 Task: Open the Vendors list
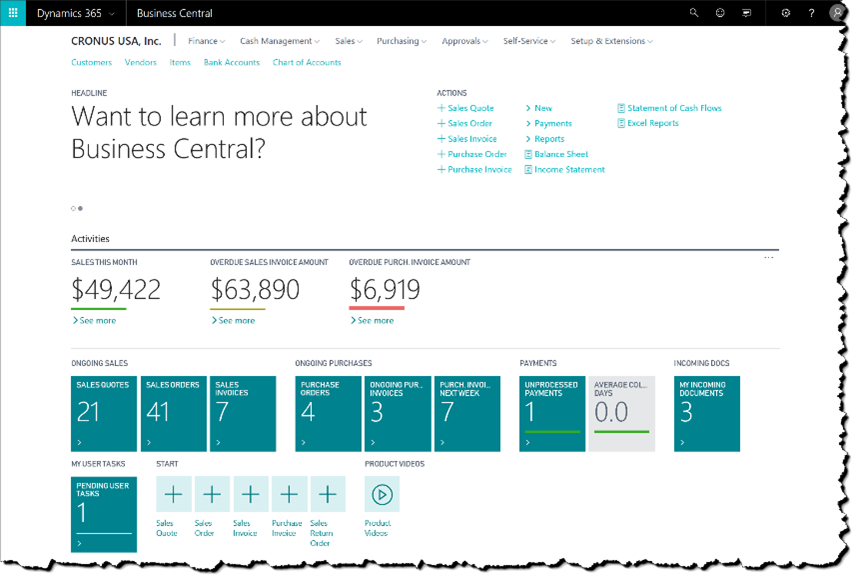[x=141, y=62]
